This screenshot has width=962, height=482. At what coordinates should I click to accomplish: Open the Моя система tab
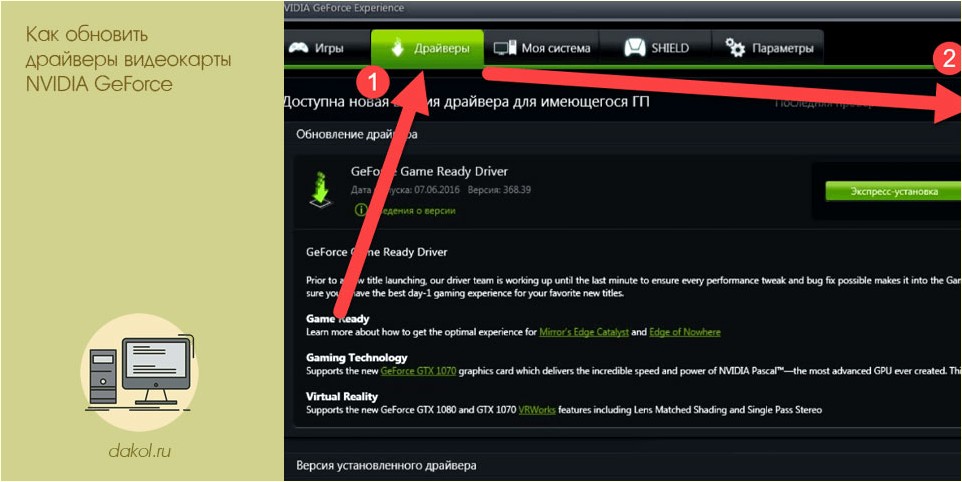(542, 48)
